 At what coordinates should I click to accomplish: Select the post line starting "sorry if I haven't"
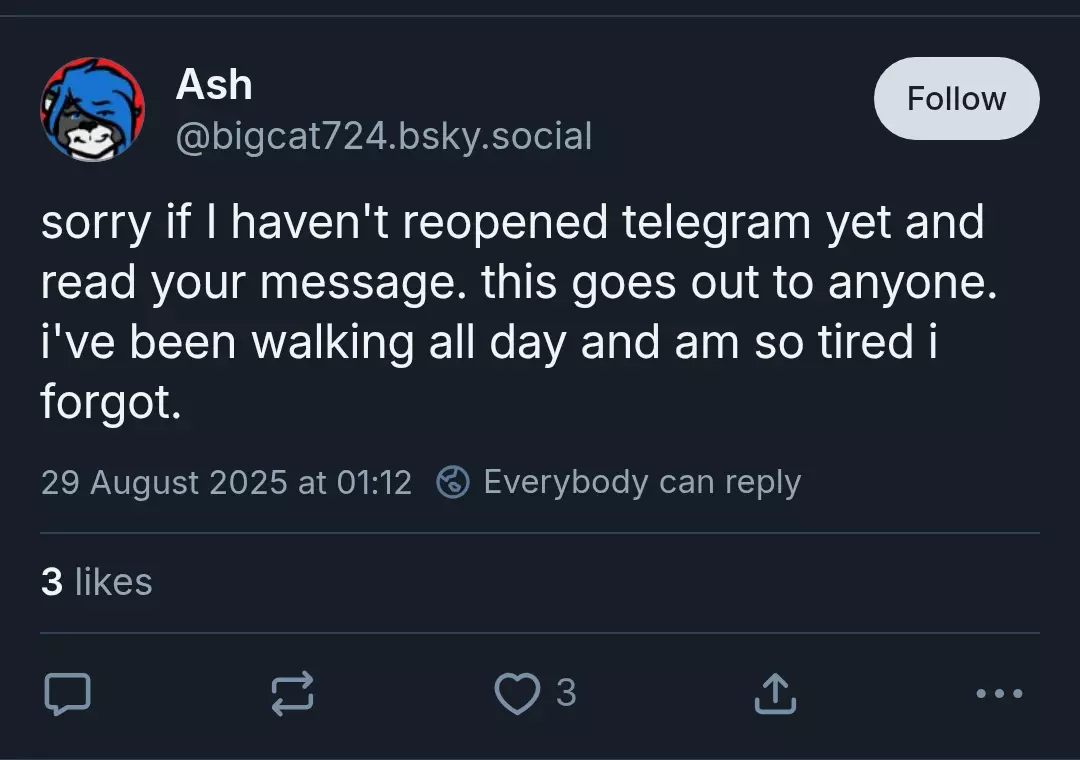point(512,223)
